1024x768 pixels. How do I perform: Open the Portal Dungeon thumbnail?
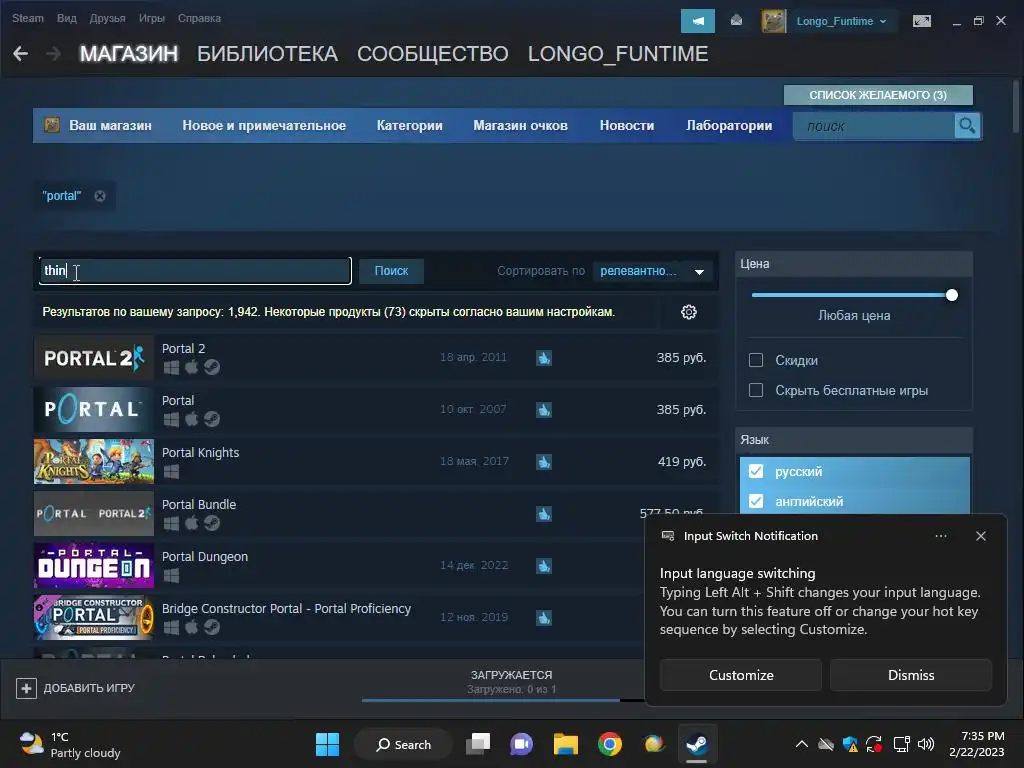tap(93, 566)
